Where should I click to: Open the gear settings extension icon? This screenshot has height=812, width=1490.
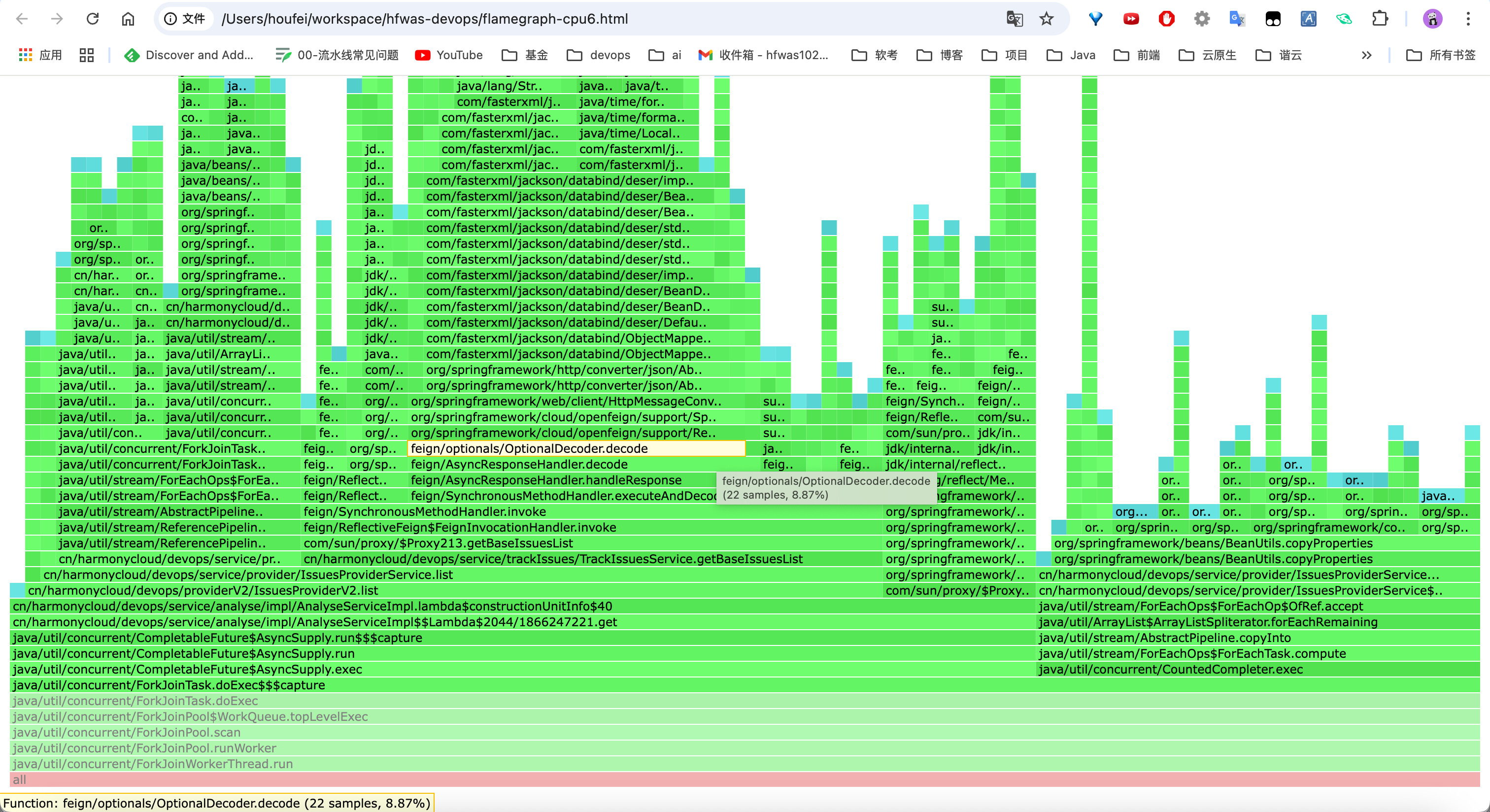pos(1202,19)
